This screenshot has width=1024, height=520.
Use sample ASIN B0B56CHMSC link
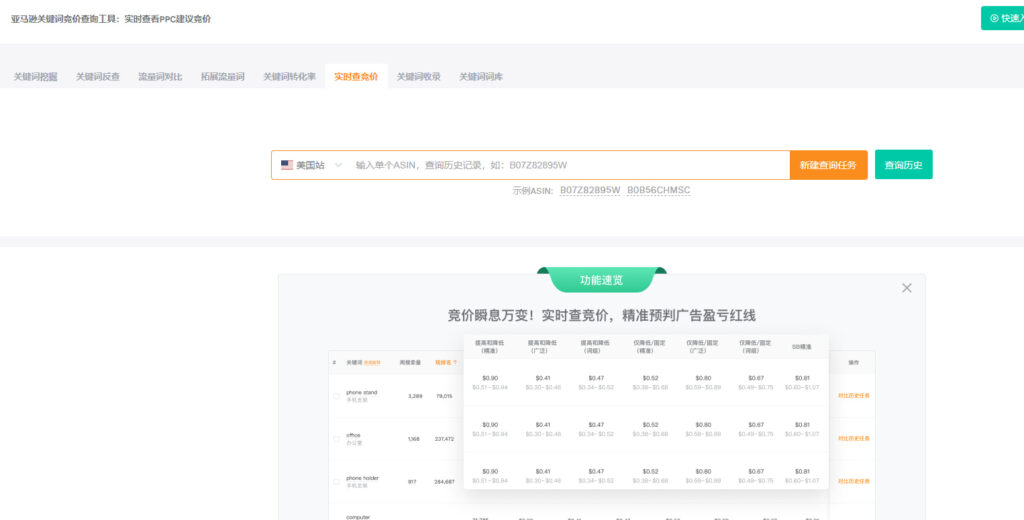658,190
